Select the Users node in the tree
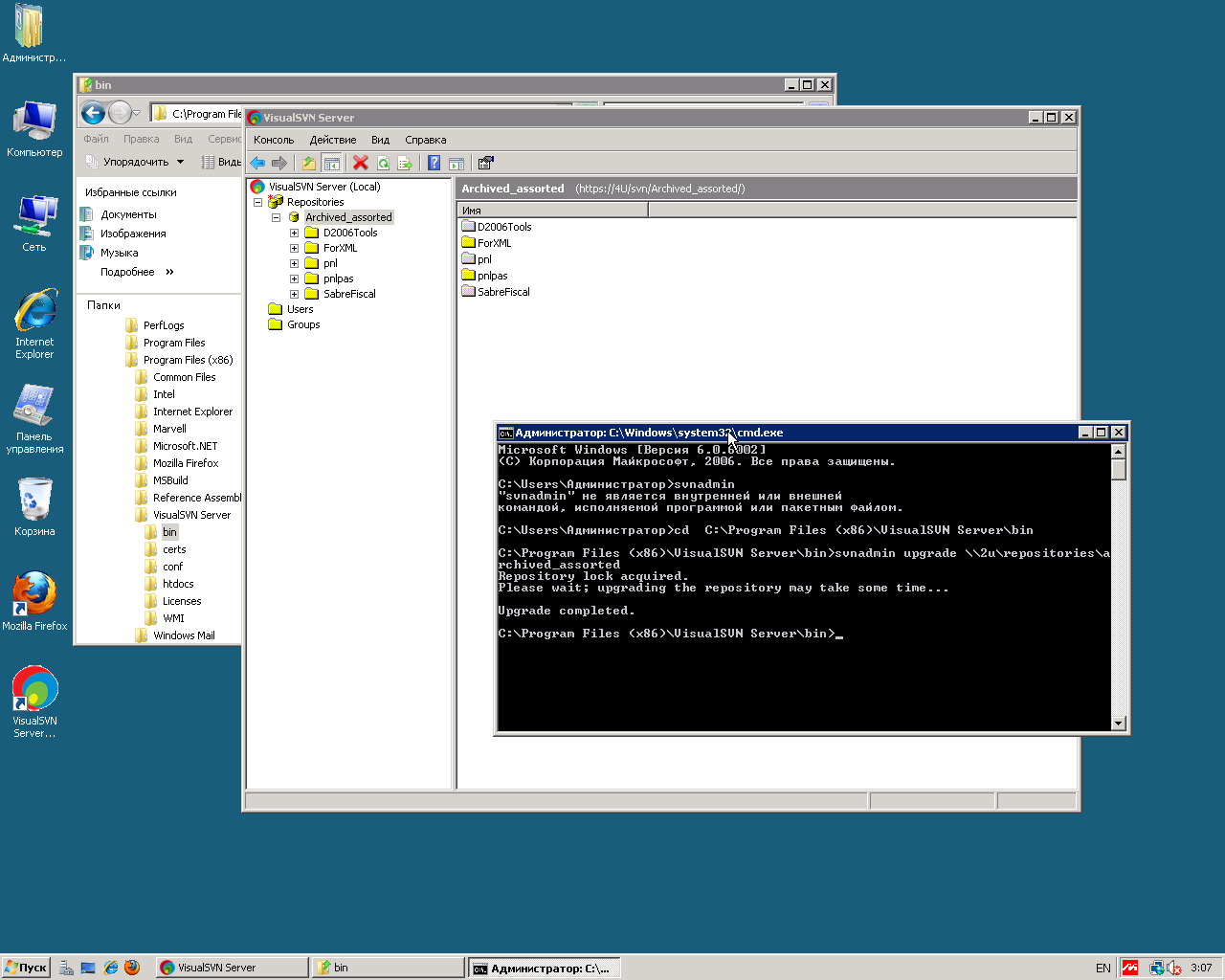The image size is (1225, 980). tap(300, 309)
